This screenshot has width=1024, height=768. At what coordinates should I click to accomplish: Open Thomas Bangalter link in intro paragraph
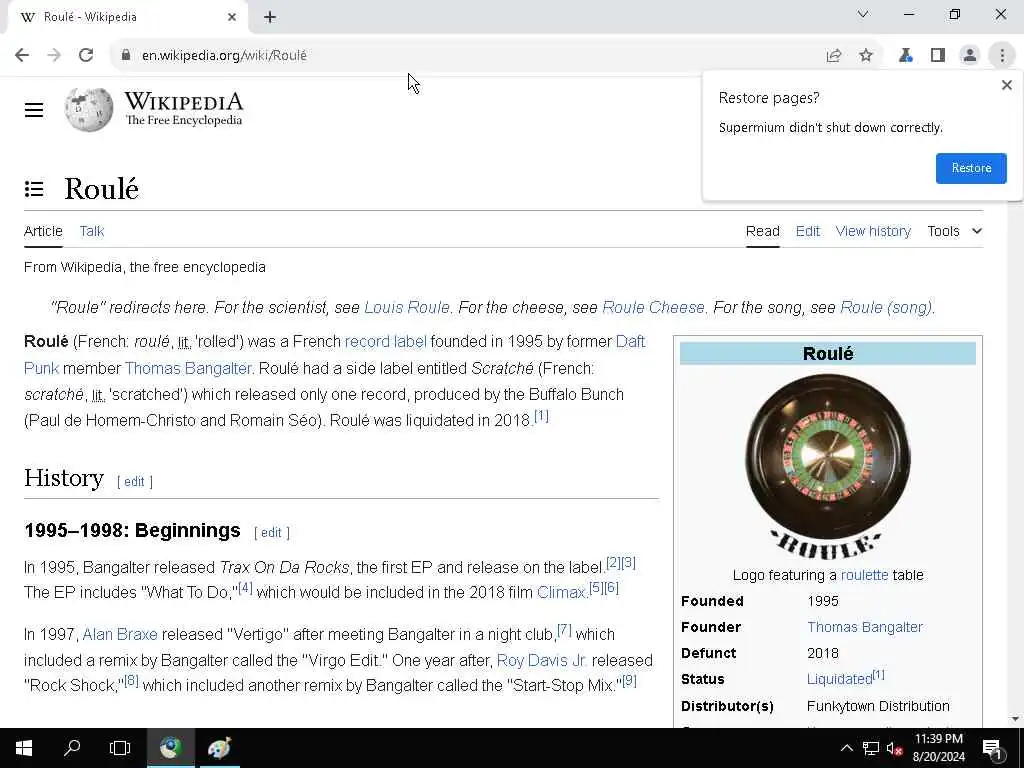click(x=188, y=368)
